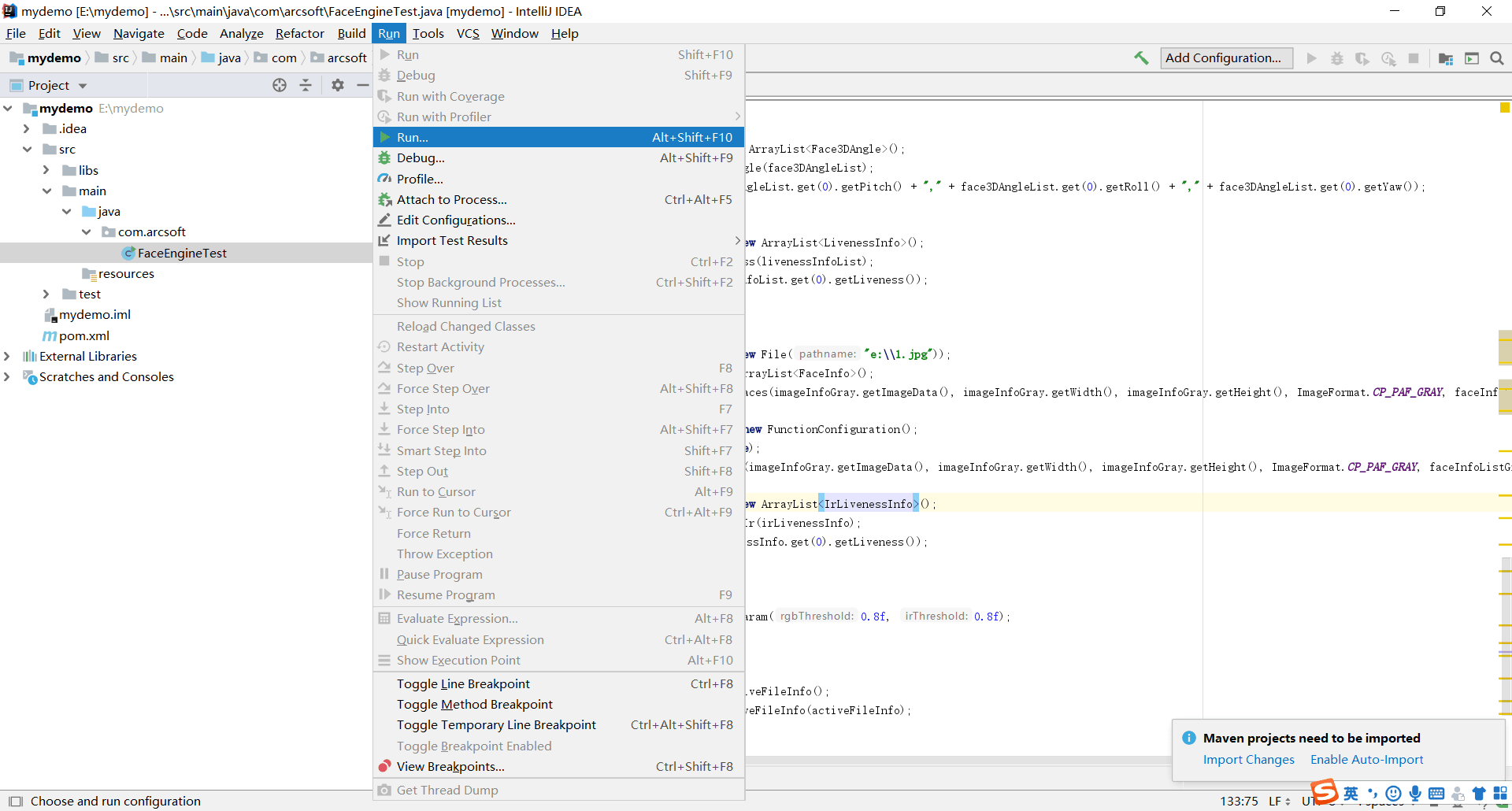This screenshot has width=1512, height=811.
Task: Open Search Everywhere with the magnifier icon
Action: (x=1497, y=58)
